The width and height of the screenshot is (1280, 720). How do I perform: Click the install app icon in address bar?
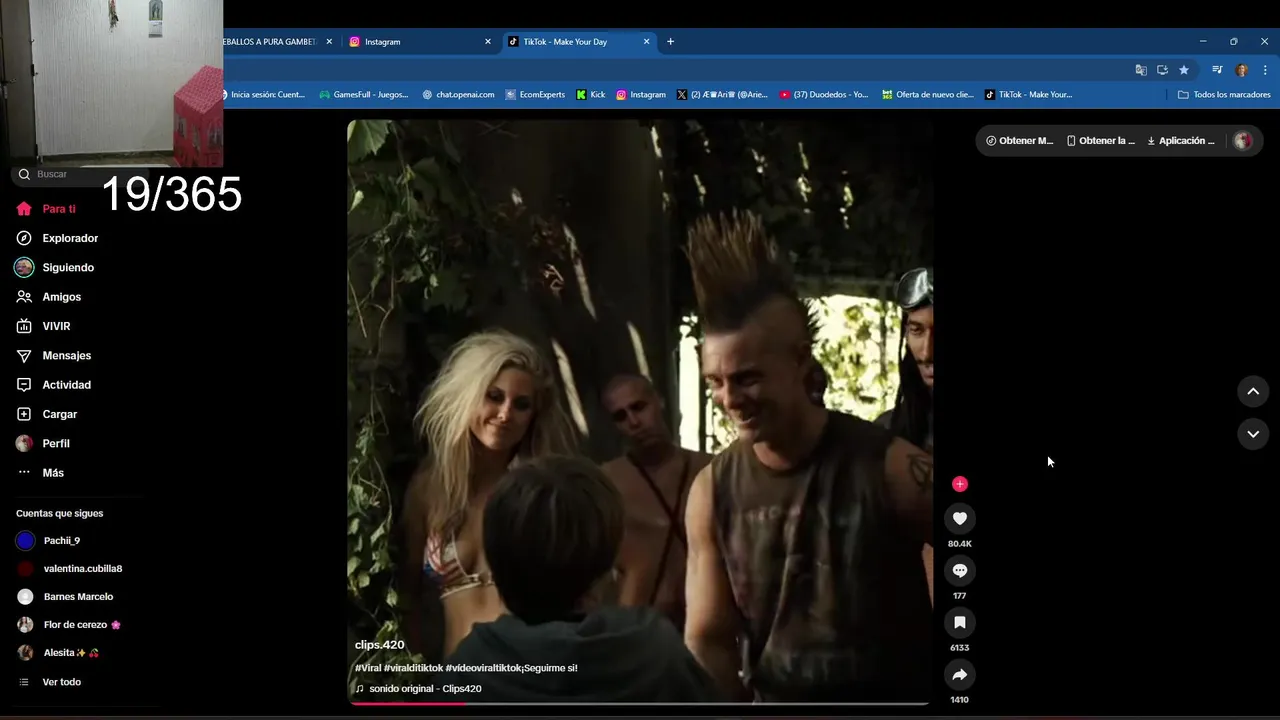pyautogui.click(x=1162, y=70)
